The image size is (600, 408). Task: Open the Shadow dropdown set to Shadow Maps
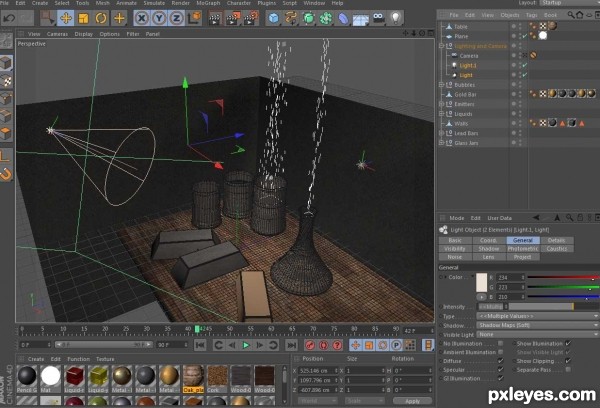tap(537, 325)
